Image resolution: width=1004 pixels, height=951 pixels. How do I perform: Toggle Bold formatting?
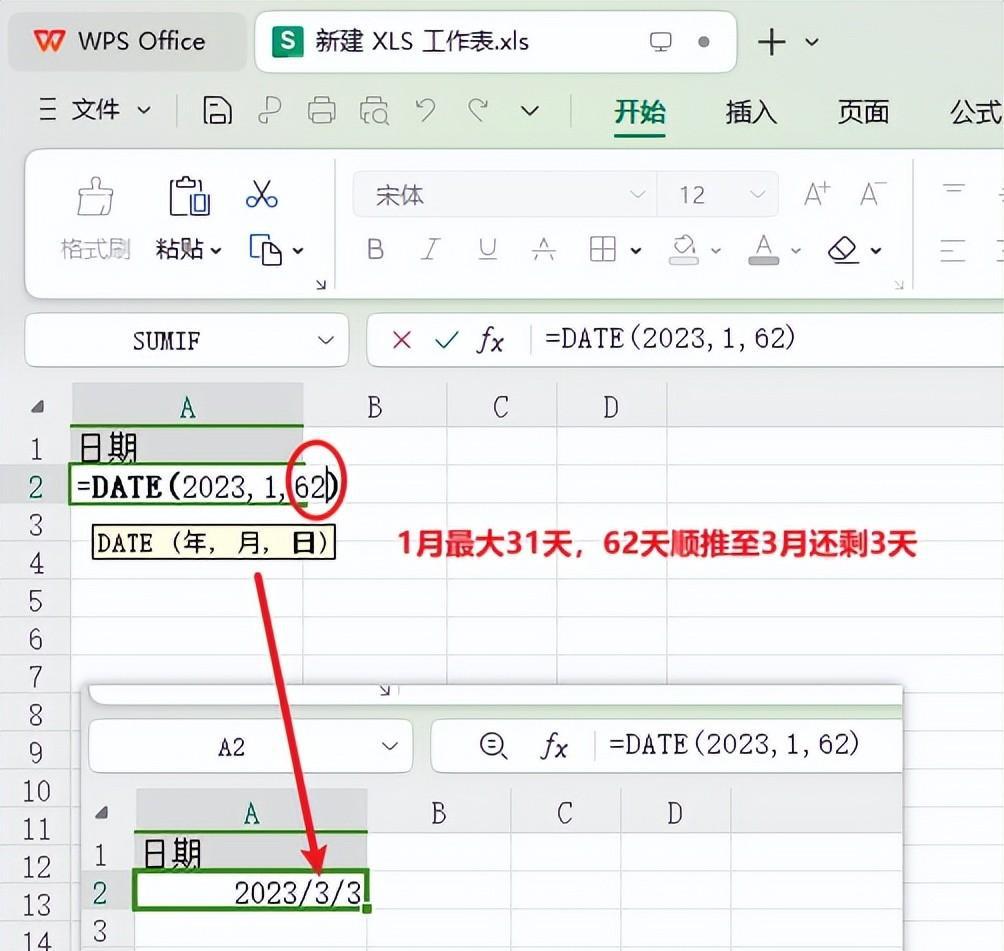376,249
